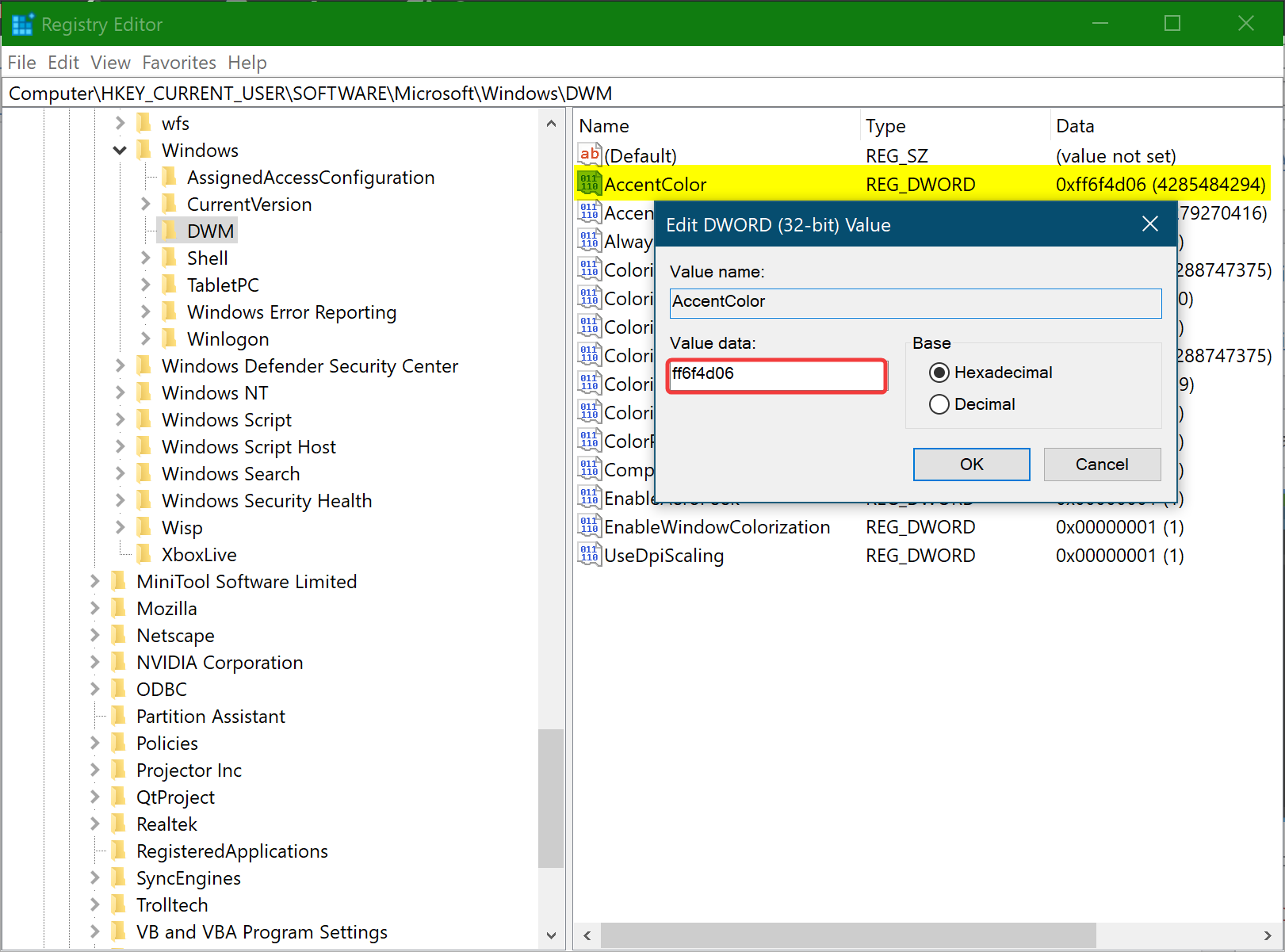Click the SyncEngines folder icon
The width and height of the screenshot is (1285, 952).
118,877
